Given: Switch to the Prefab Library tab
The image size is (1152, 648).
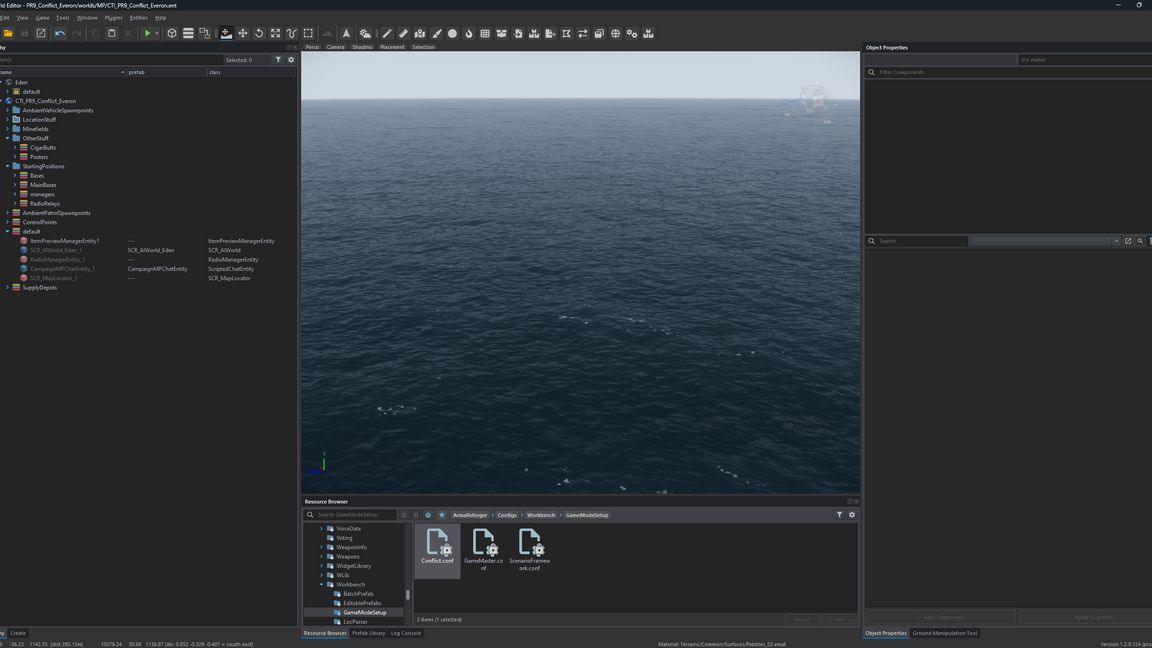Looking at the screenshot, I should coord(368,633).
